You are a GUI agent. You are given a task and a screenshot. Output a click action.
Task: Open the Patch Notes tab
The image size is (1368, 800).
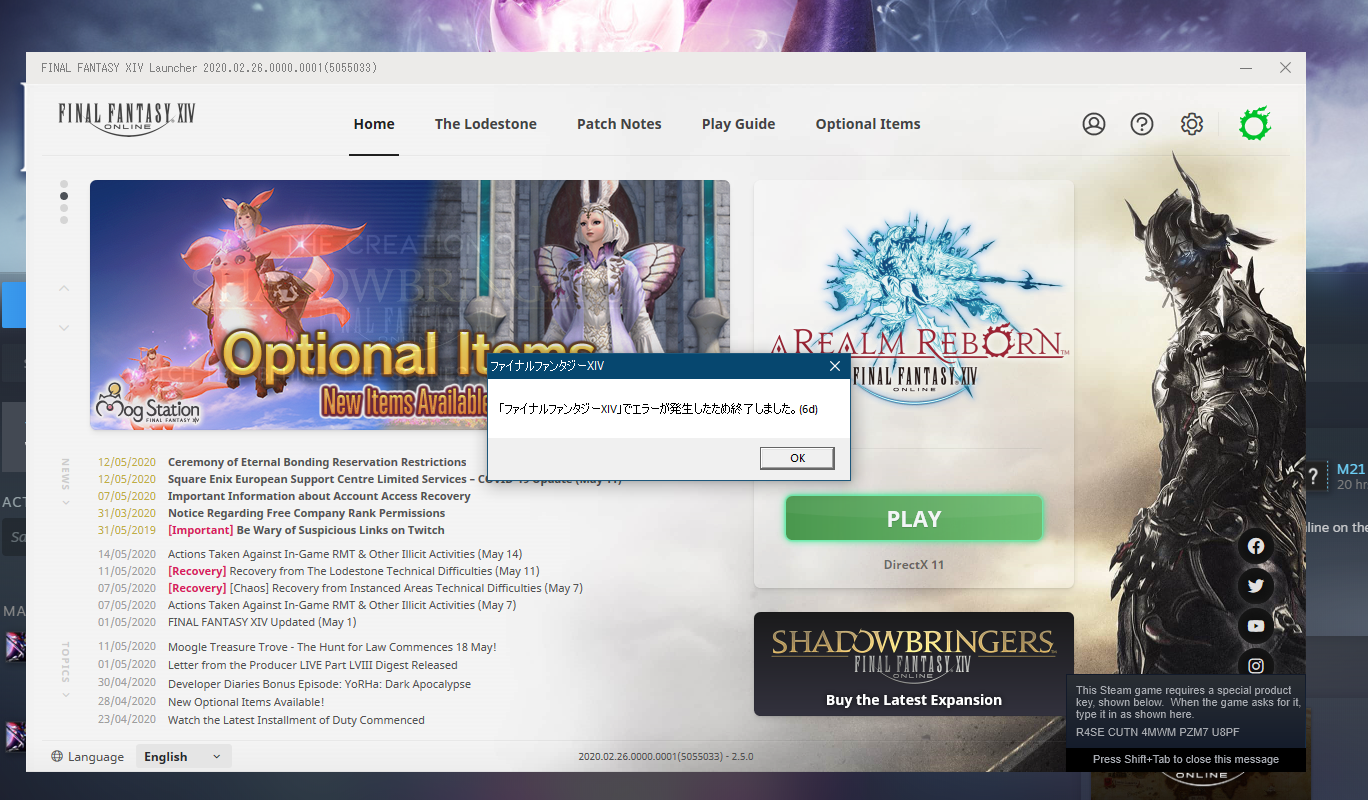click(619, 124)
